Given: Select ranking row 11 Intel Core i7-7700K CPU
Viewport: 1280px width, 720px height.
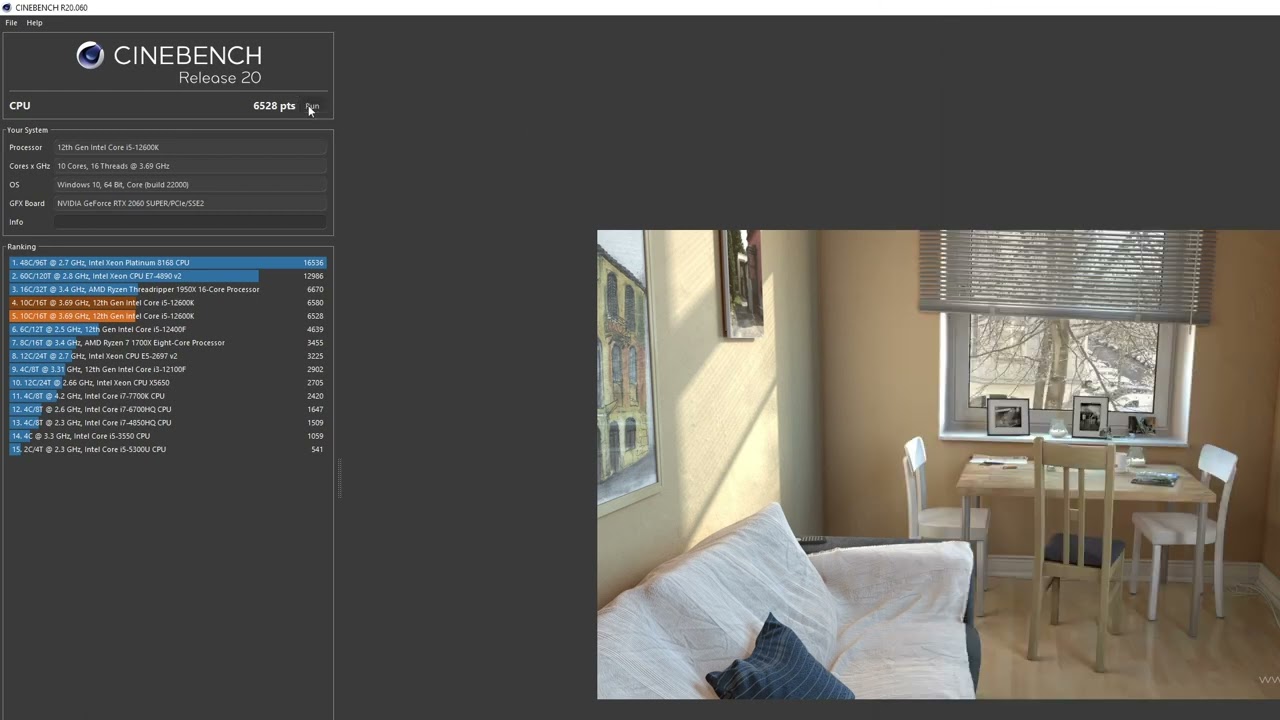Looking at the screenshot, I should point(167,396).
